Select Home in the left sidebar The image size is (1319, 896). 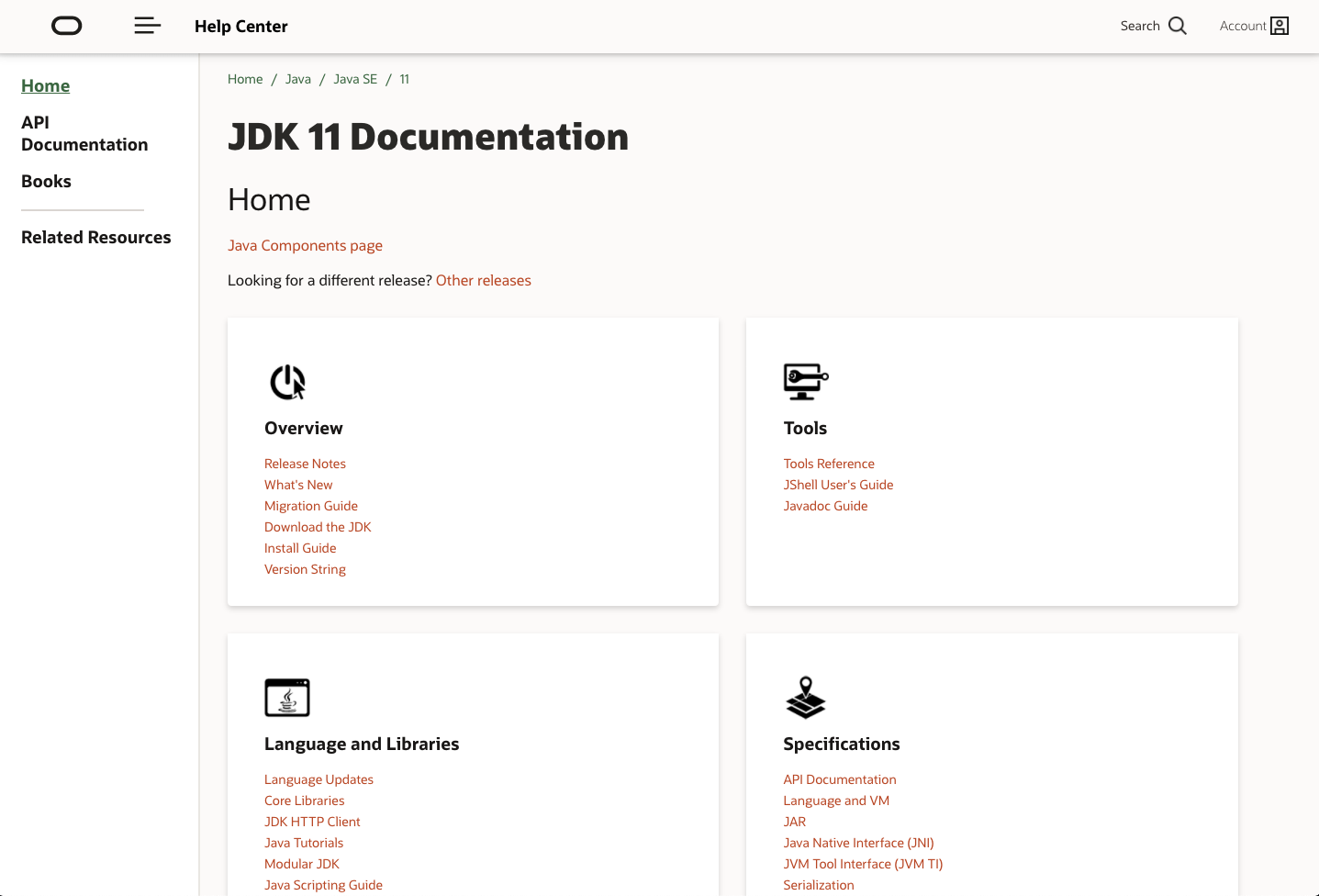tap(46, 85)
